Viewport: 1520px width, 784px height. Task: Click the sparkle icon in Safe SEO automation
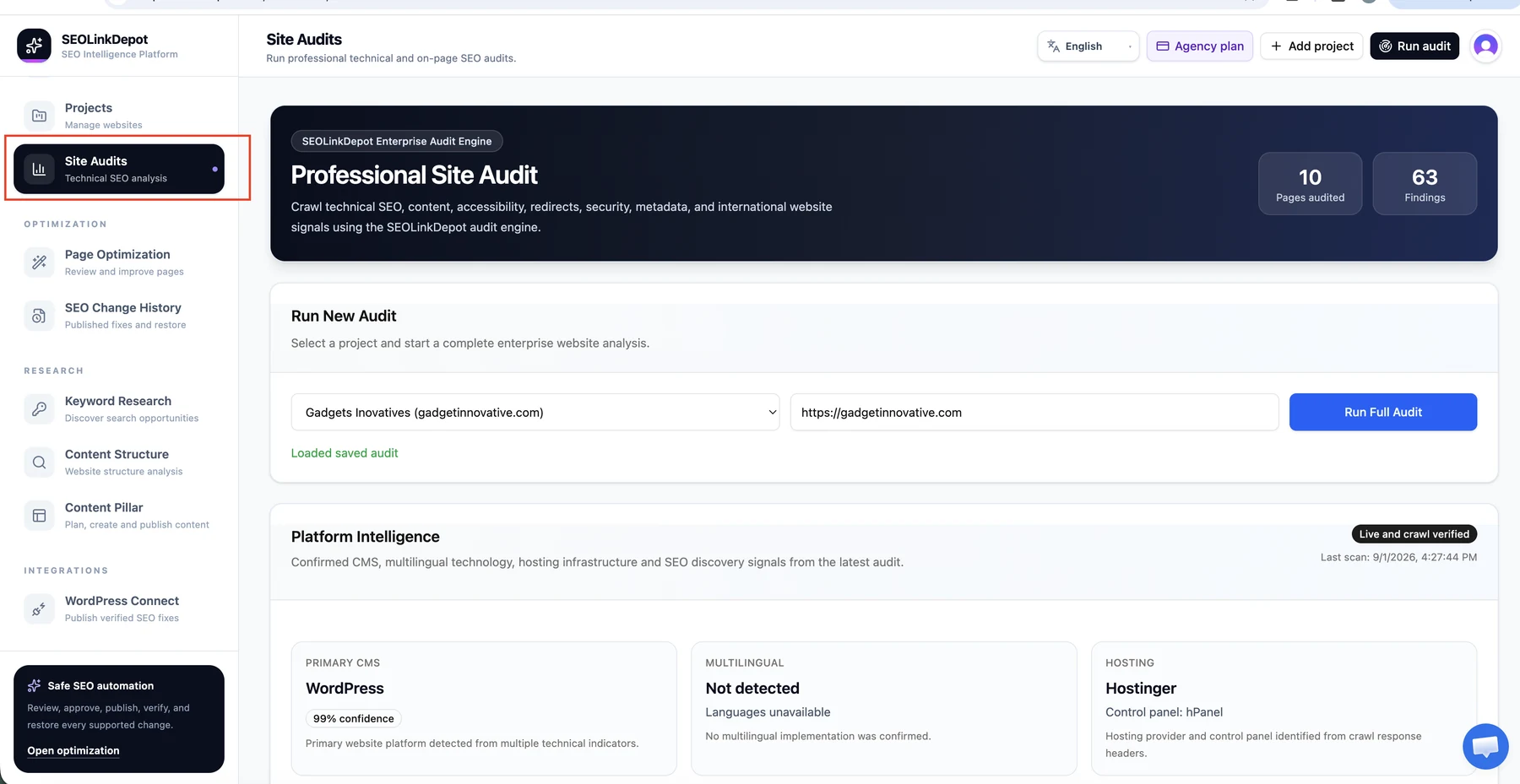34,685
